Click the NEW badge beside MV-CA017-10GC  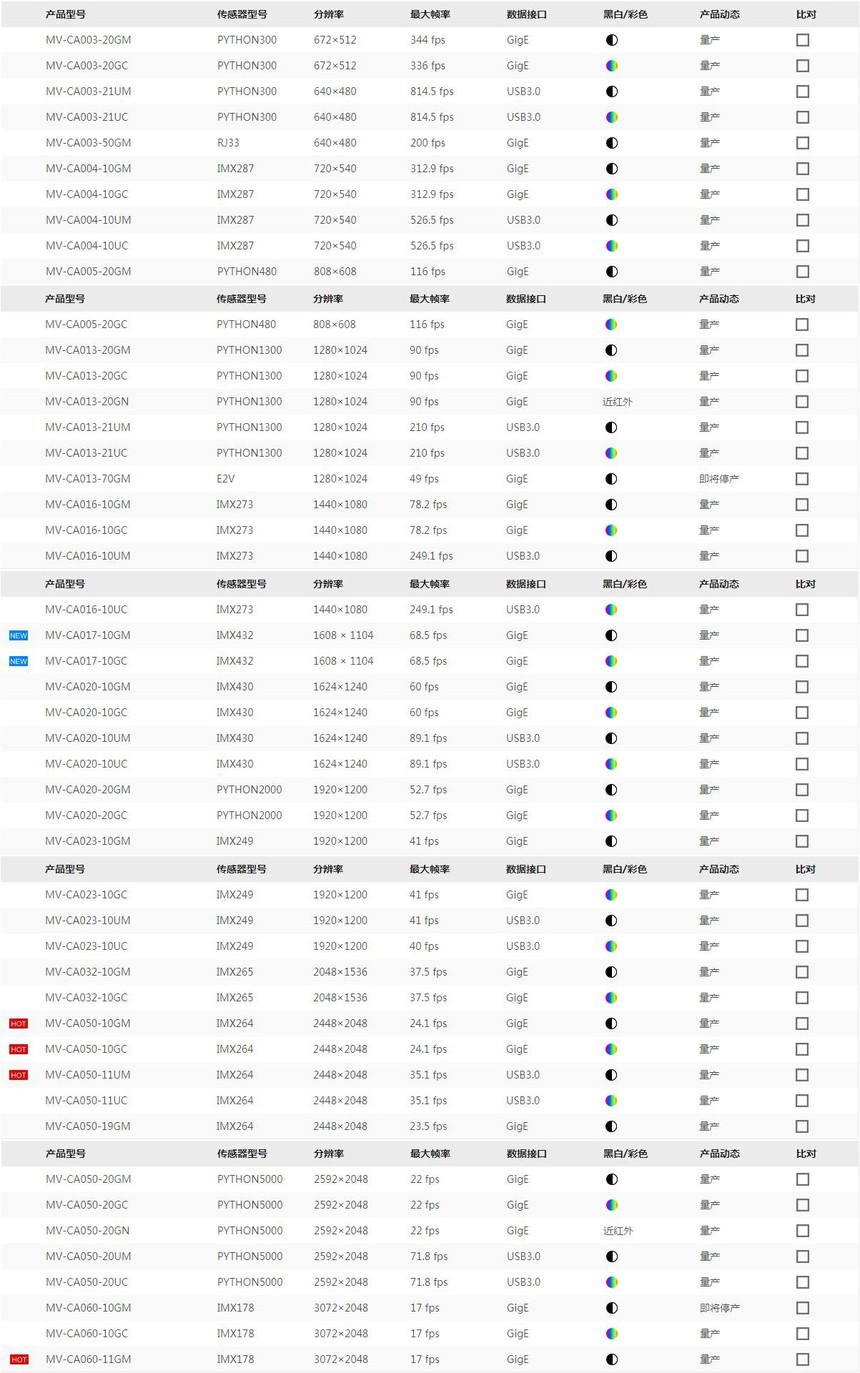coord(18,661)
